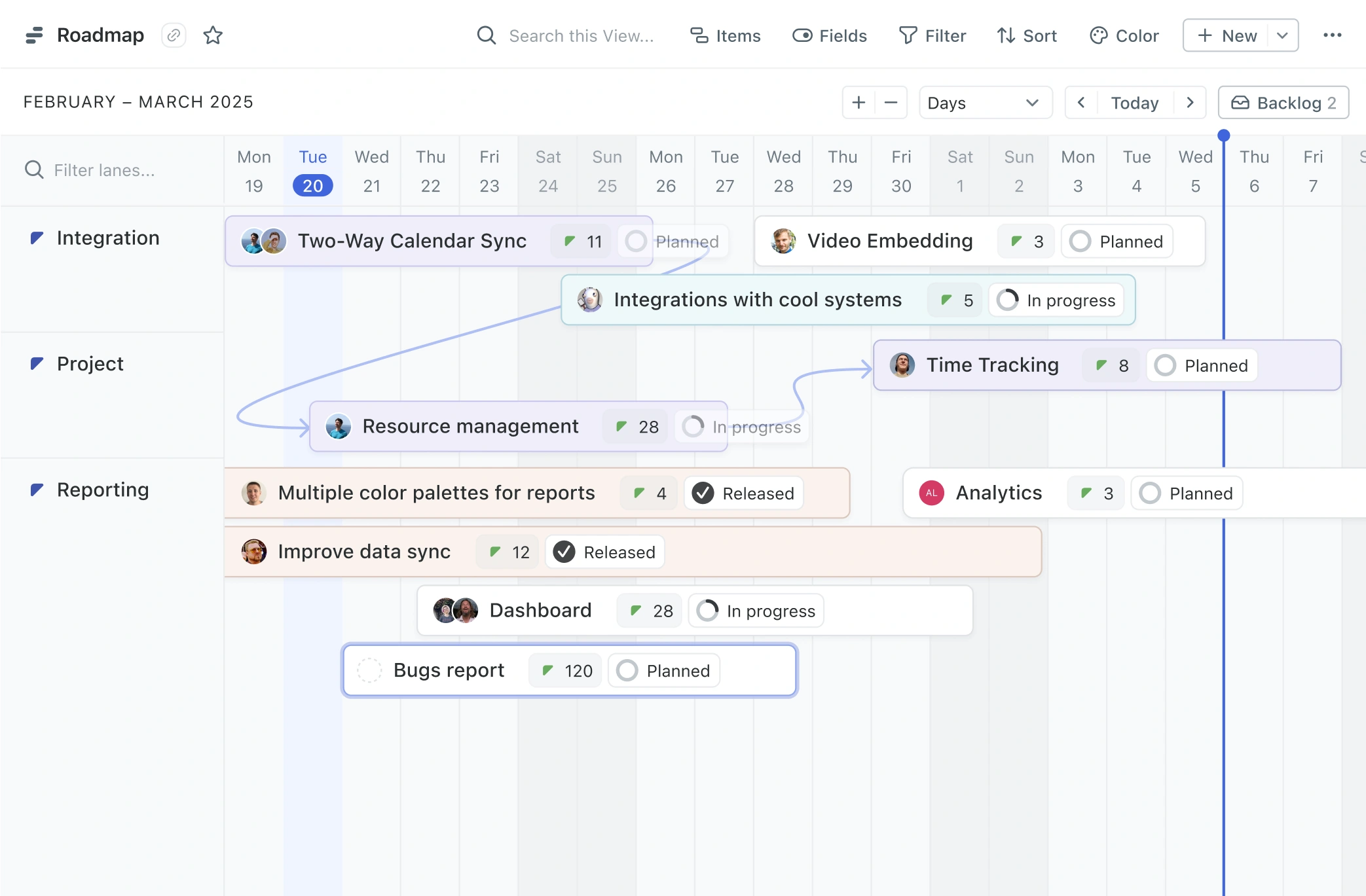Click the Filter lanes search field
Screen dimensions: 1366x896
click(105, 170)
